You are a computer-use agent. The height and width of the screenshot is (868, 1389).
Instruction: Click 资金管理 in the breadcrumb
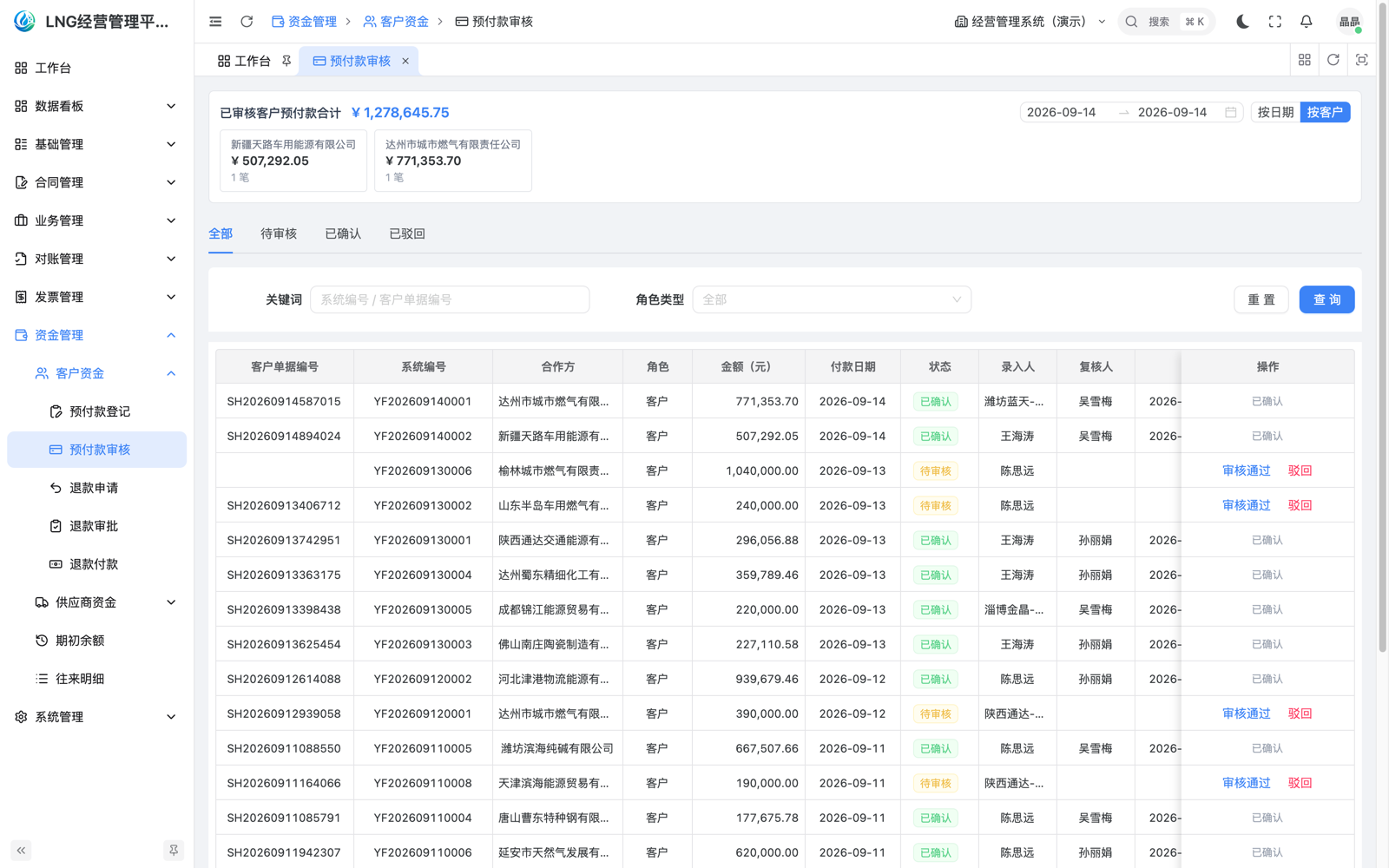(304, 22)
